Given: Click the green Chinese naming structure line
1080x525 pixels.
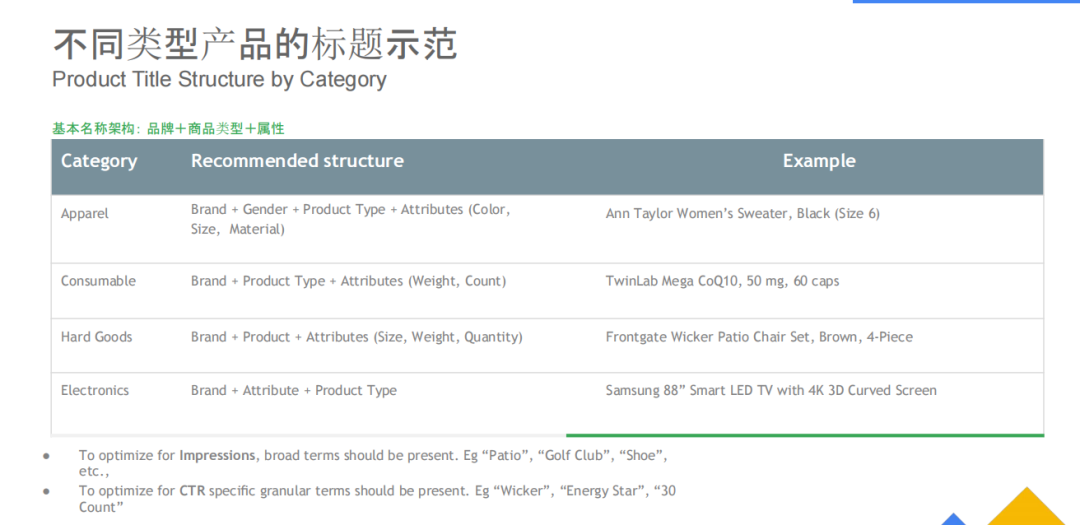Looking at the screenshot, I should (168, 128).
